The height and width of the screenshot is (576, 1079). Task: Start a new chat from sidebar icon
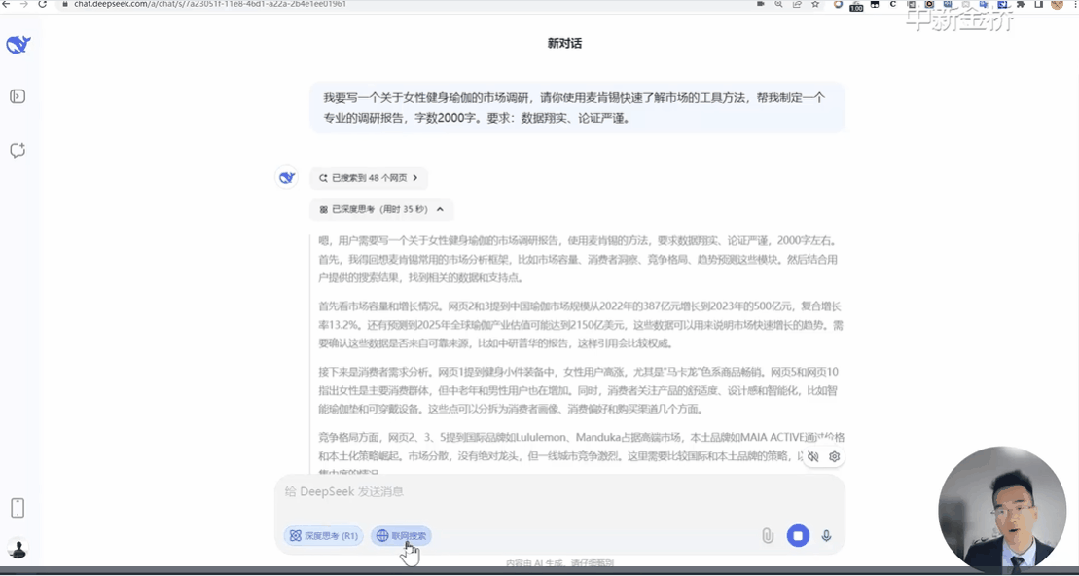coord(18,151)
